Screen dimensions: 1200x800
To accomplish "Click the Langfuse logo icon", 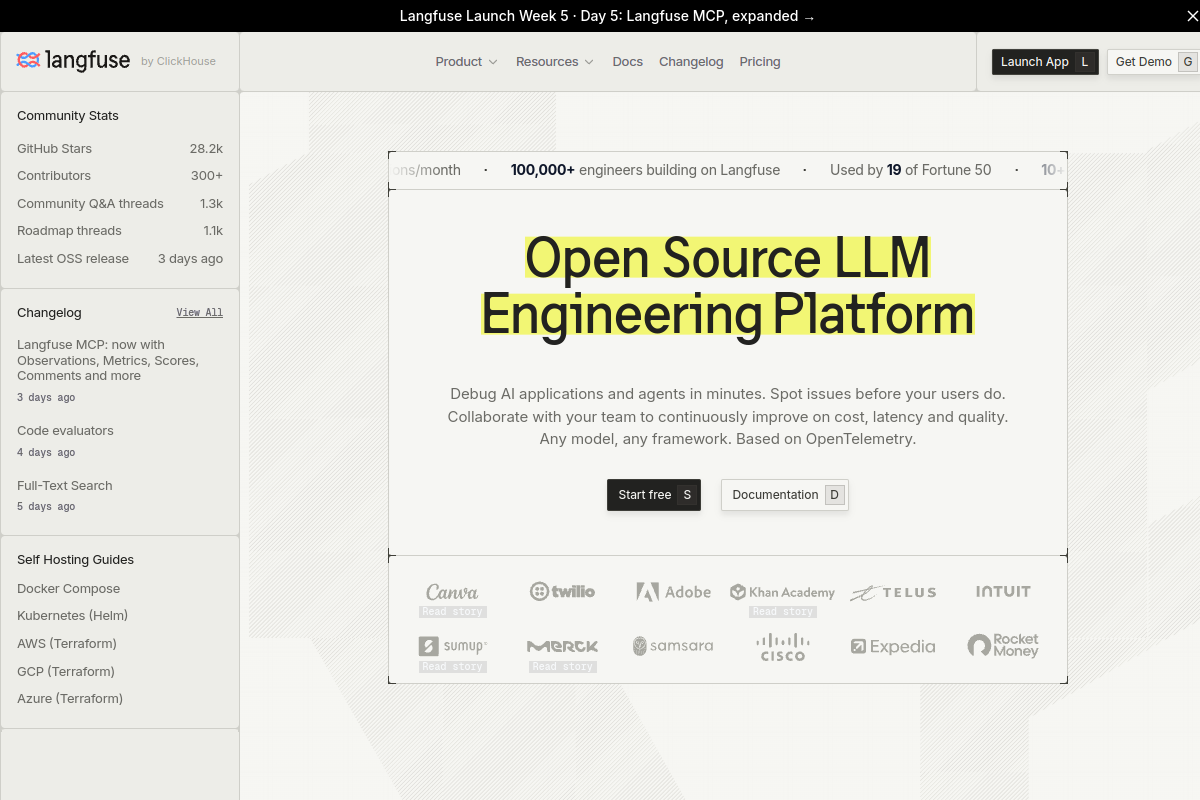I will pyautogui.click(x=28, y=61).
